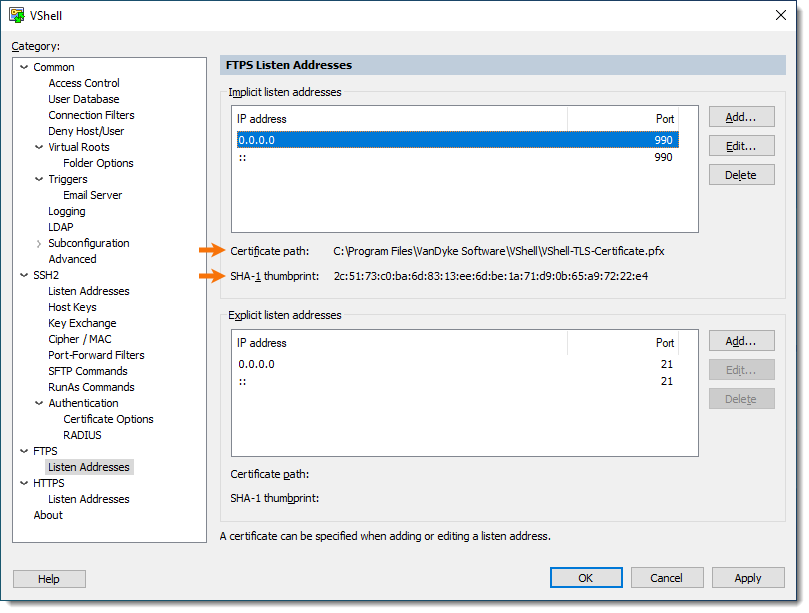The image size is (809, 613).
Task: Collapse the SSH2 category
Action: click(x=24, y=276)
